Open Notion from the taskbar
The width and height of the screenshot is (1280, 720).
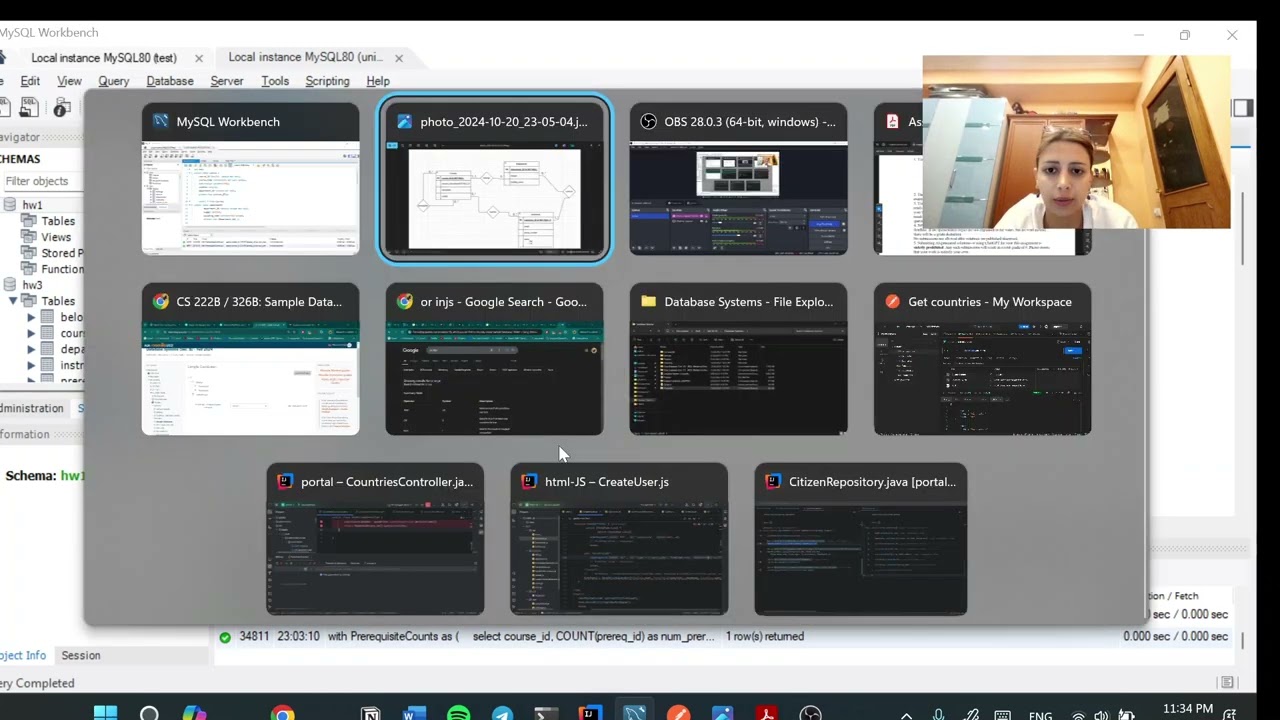370,714
